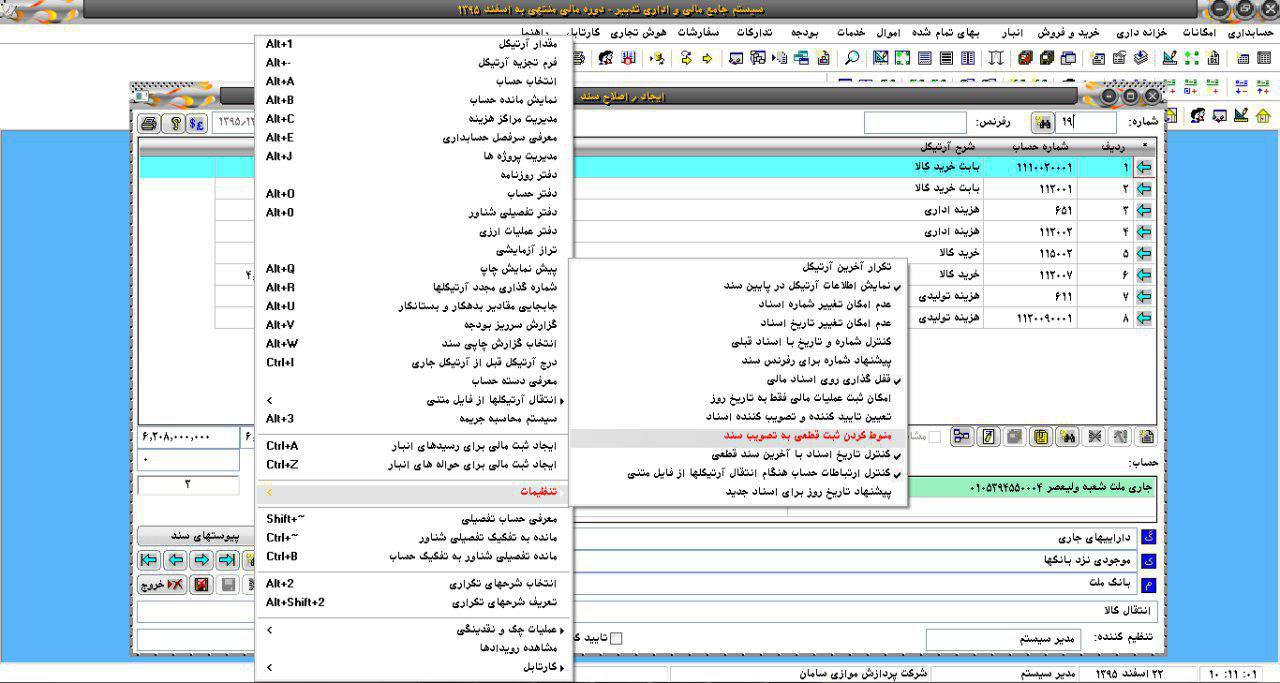The height and width of the screenshot is (683, 1280).
Task: Click the home icon at toolbar's right end
Action: click(1262, 116)
